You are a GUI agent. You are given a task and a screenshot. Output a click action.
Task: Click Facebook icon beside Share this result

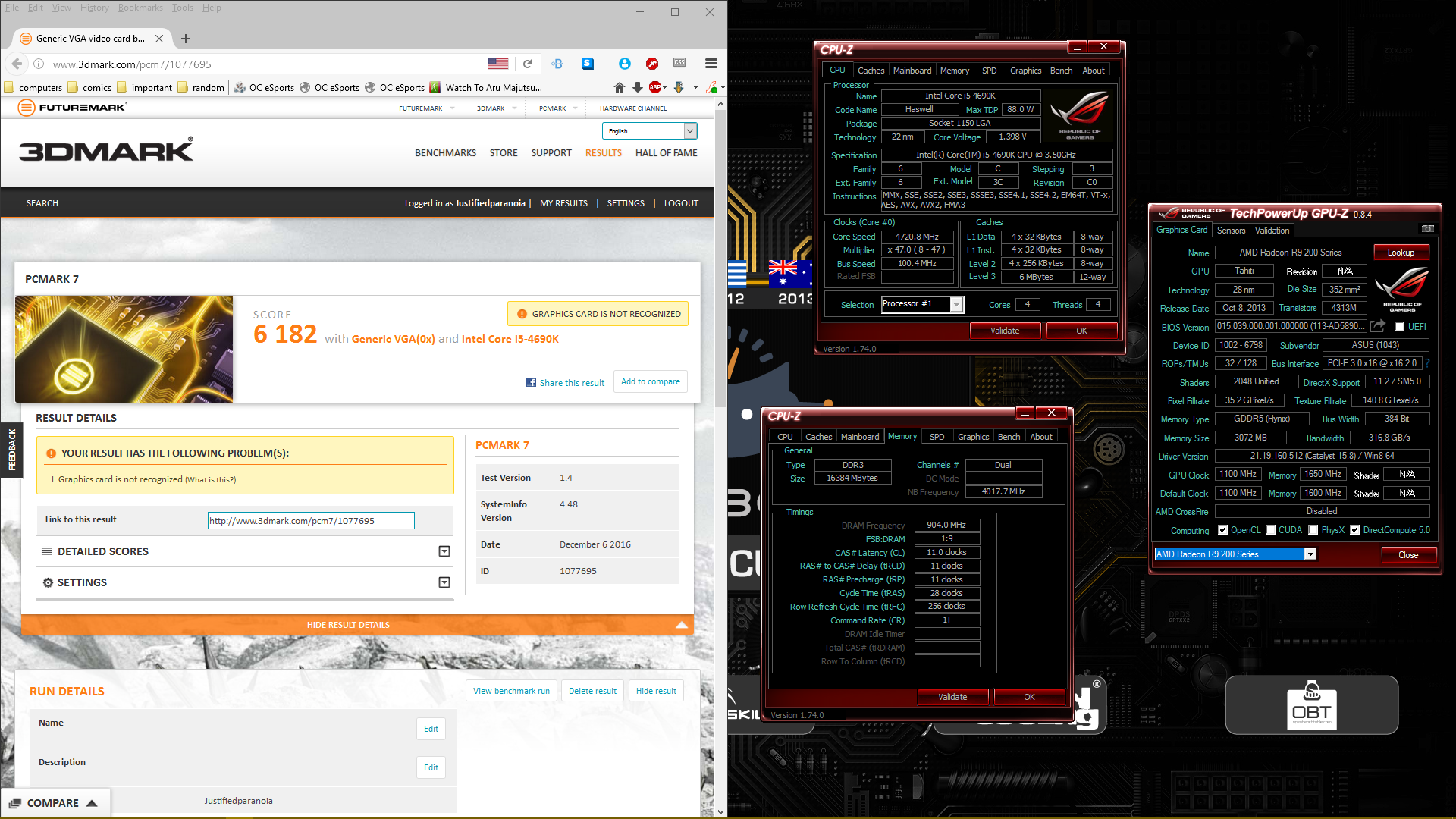pos(531,382)
